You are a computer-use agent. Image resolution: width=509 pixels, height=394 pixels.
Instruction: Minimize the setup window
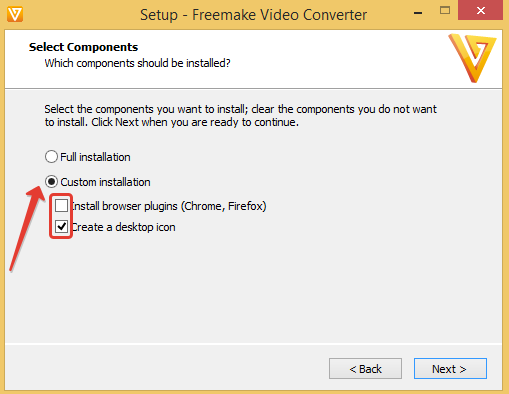coord(418,13)
